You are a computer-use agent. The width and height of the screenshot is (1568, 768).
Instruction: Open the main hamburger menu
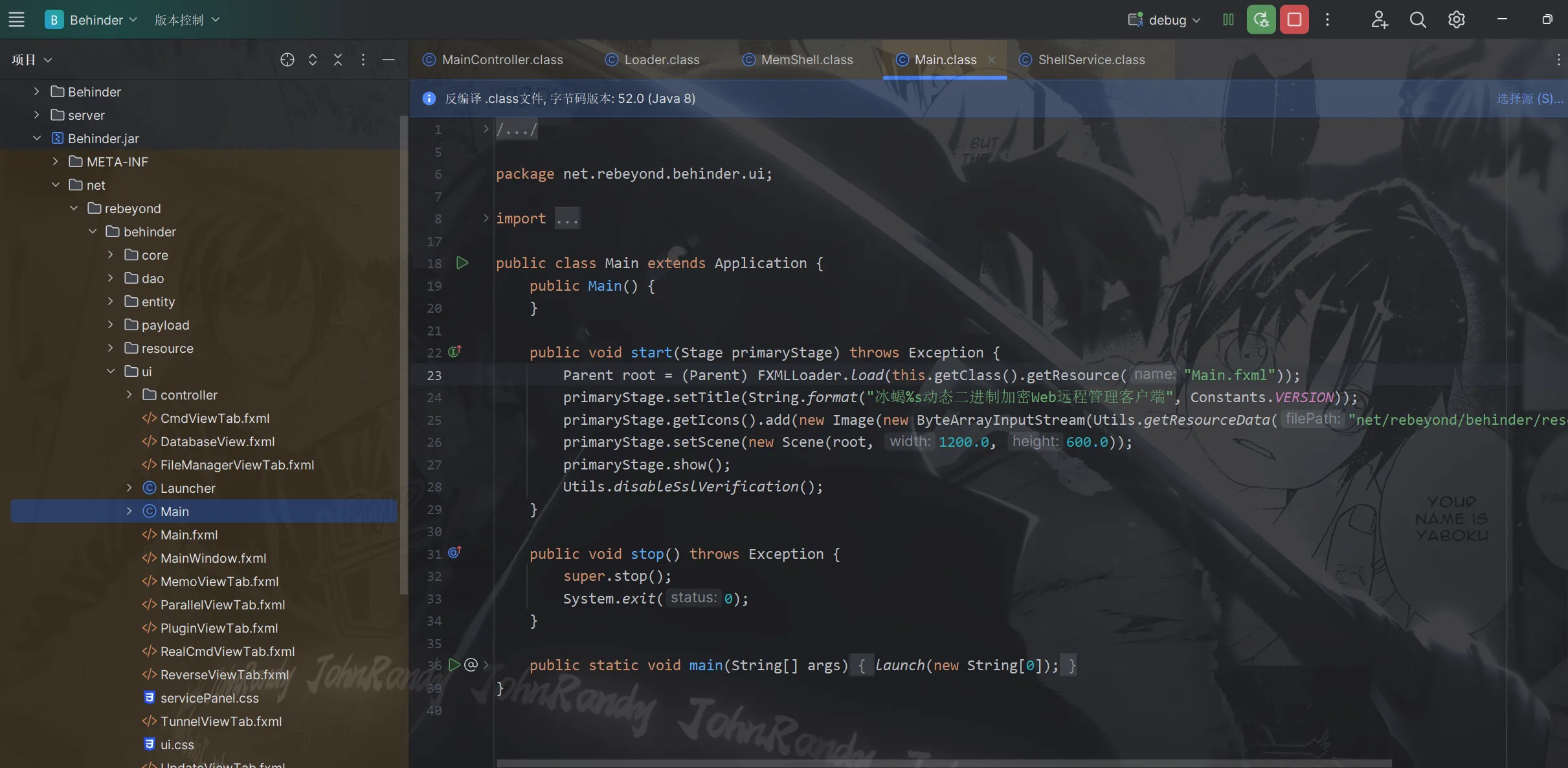click(16, 19)
